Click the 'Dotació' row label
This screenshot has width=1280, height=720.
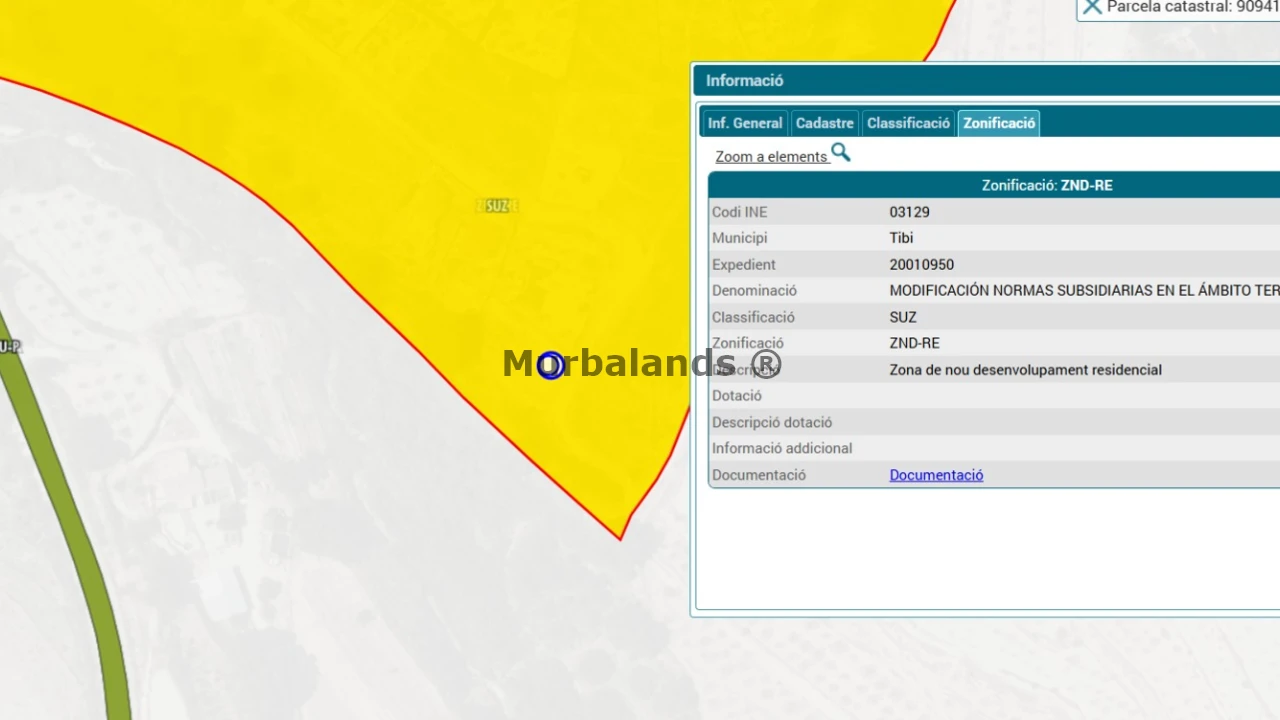[x=737, y=396]
